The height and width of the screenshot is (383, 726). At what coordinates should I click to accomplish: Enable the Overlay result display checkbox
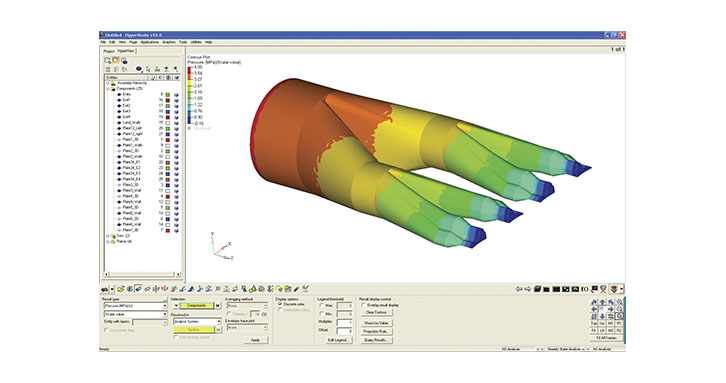point(363,305)
